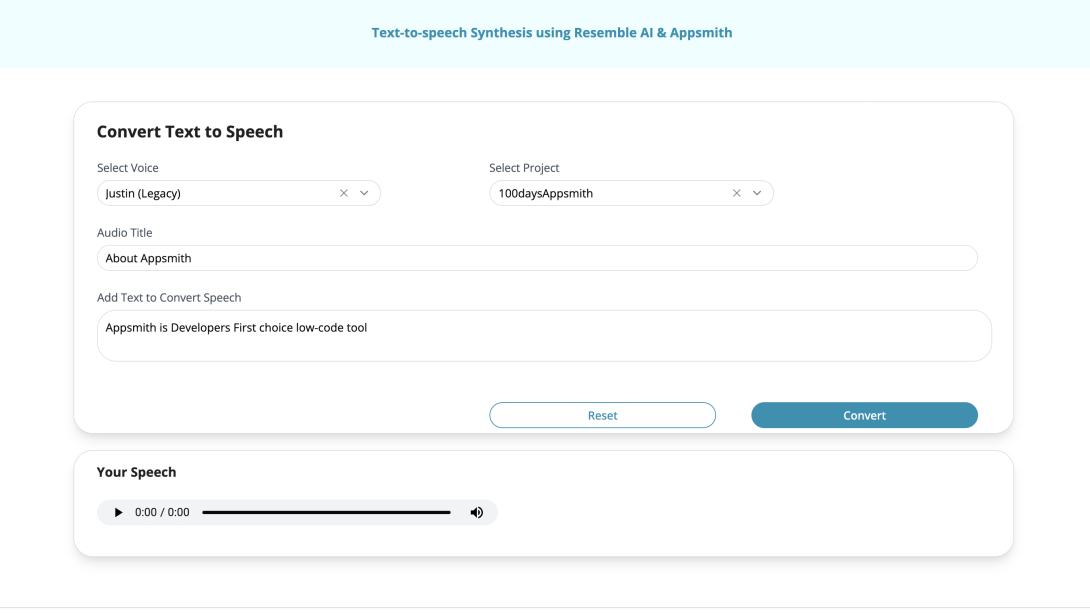Click the Text-to-speech Synthesis header title

(x=551, y=32)
